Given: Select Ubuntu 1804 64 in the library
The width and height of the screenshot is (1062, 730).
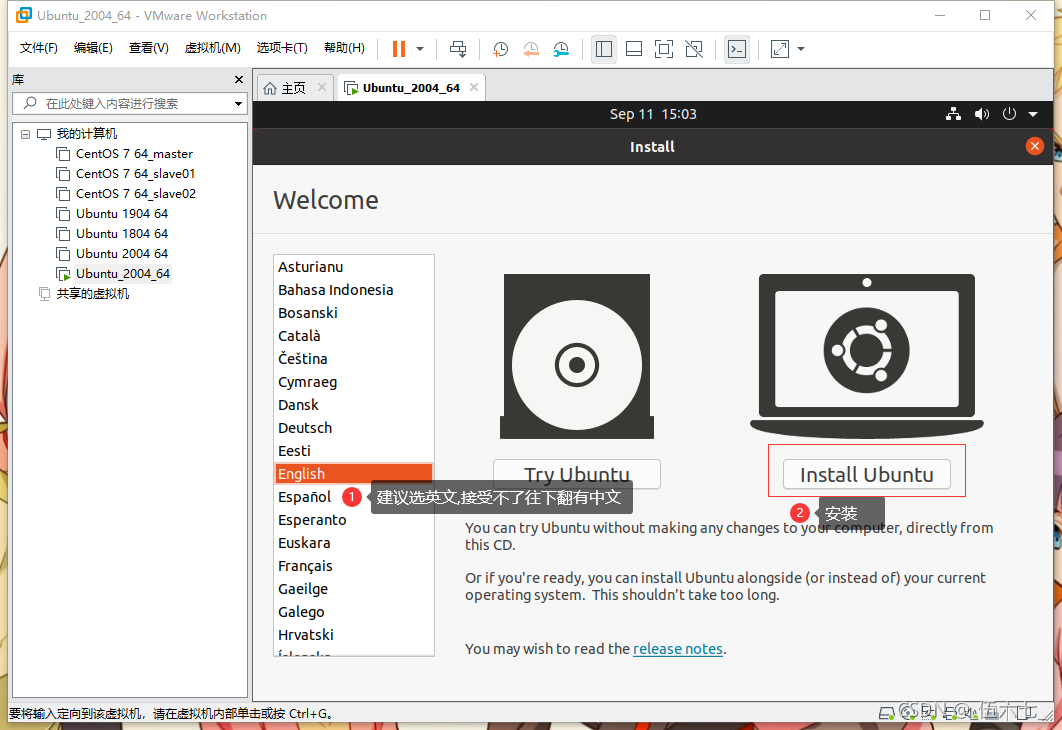Looking at the screenshot, I should tap(122, 234).
